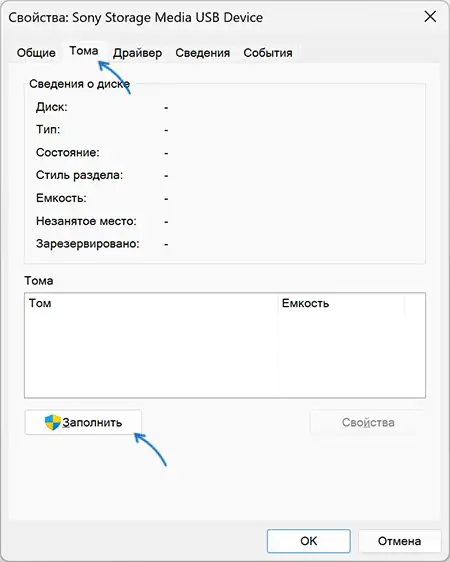Click the shield icon on Заполнить button

click(x=53, y=422)
